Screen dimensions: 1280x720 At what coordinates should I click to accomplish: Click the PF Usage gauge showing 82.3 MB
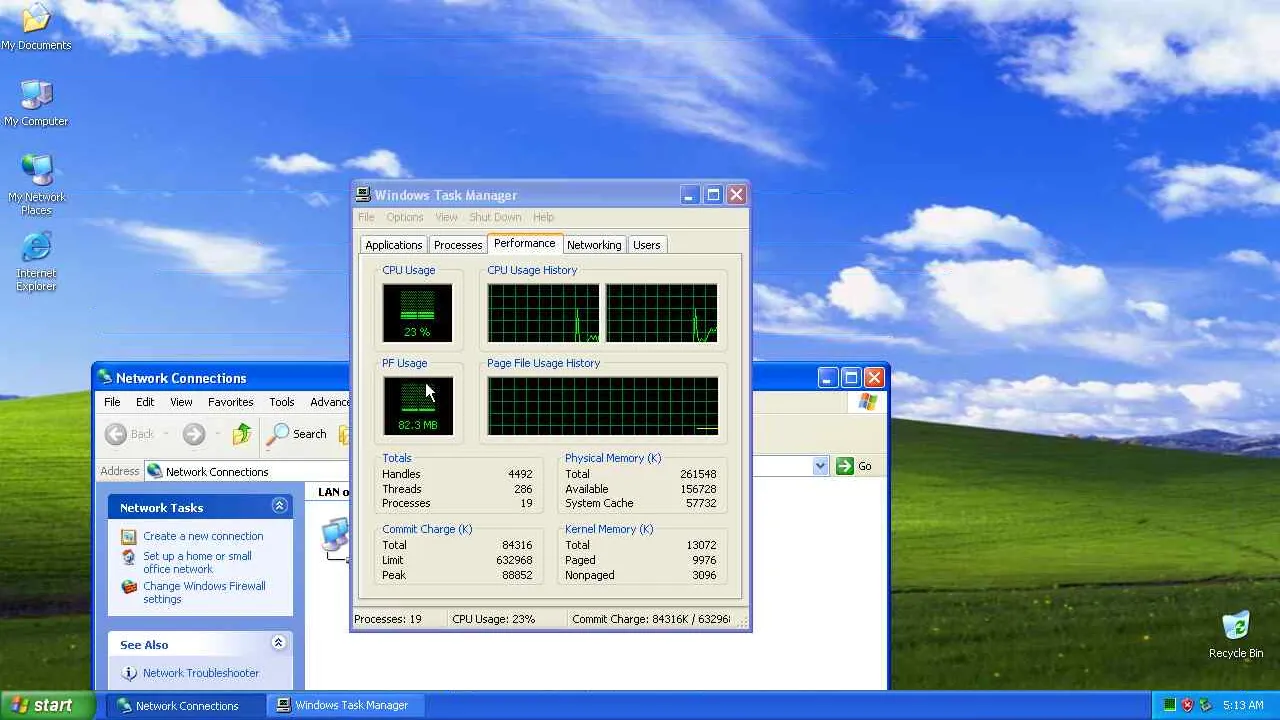tap(418, 406)
